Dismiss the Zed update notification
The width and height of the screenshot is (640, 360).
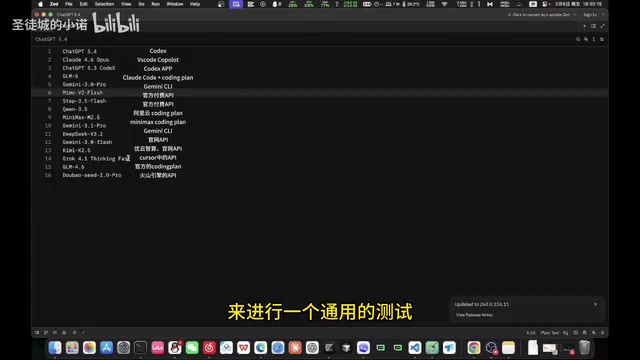pyautogui.click(x=596, y=304)
